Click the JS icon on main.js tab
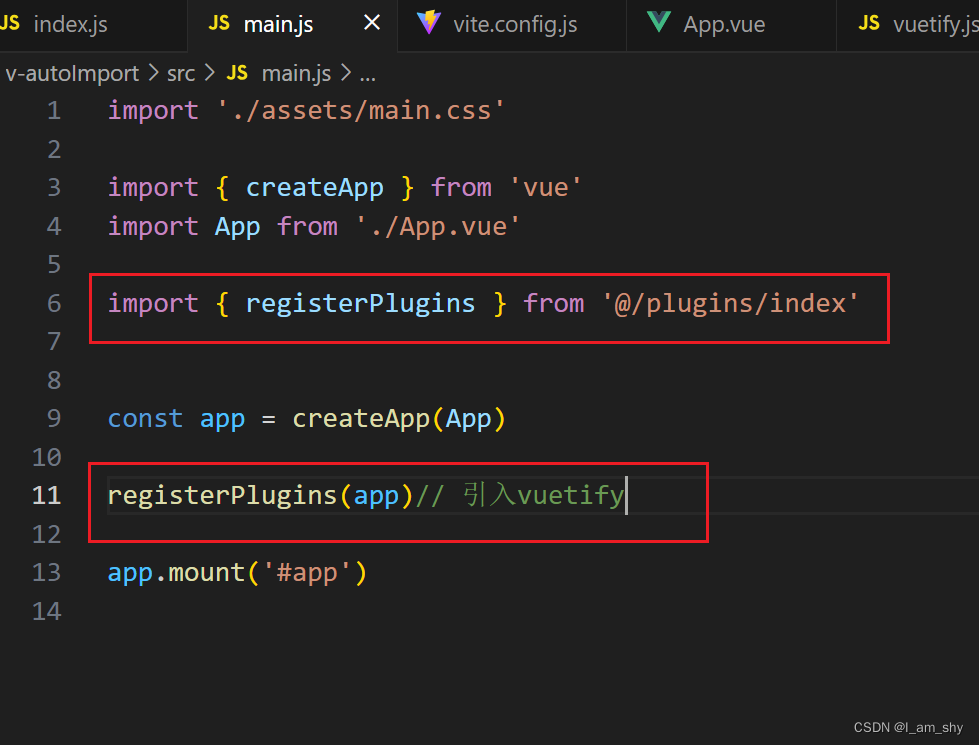 coord(219,24)
